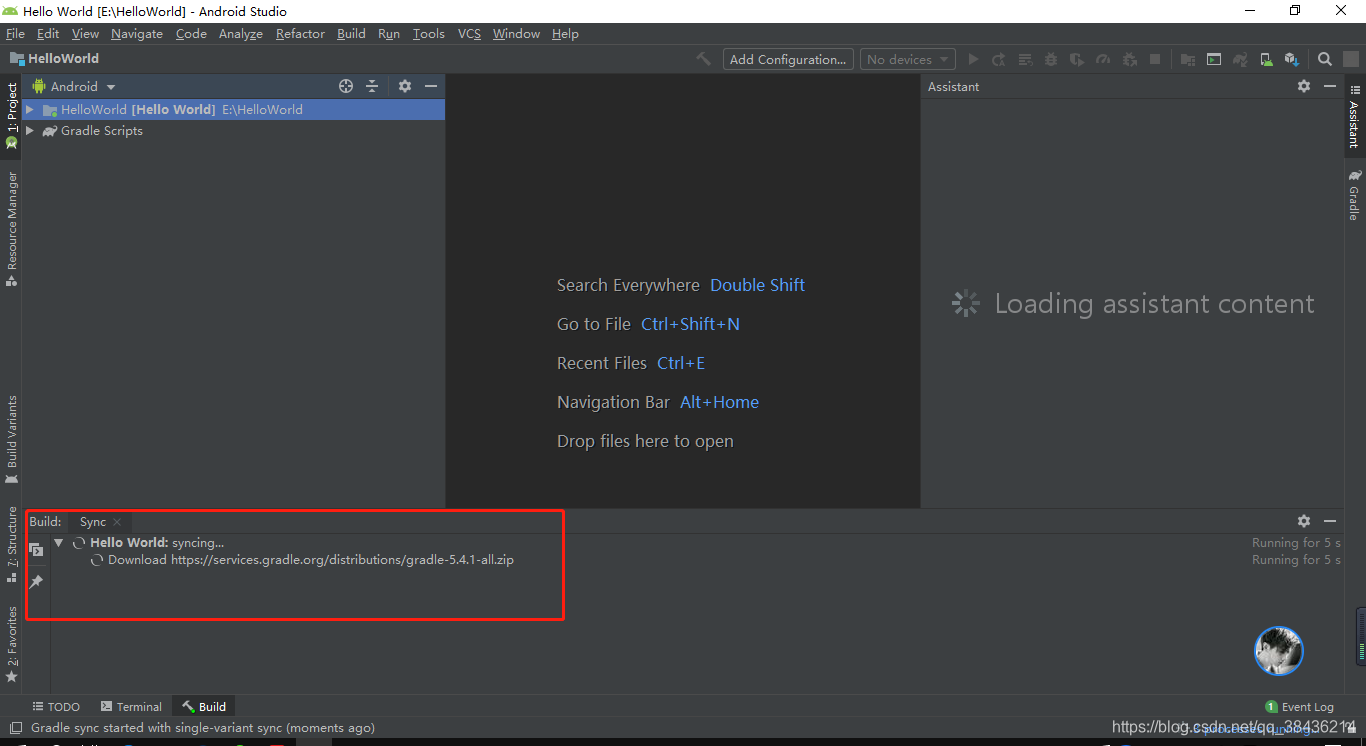Expand the Gradle Scripts tree node arrow
Image resolution: width=1366 pixels, height=746 pixels.
30,130
